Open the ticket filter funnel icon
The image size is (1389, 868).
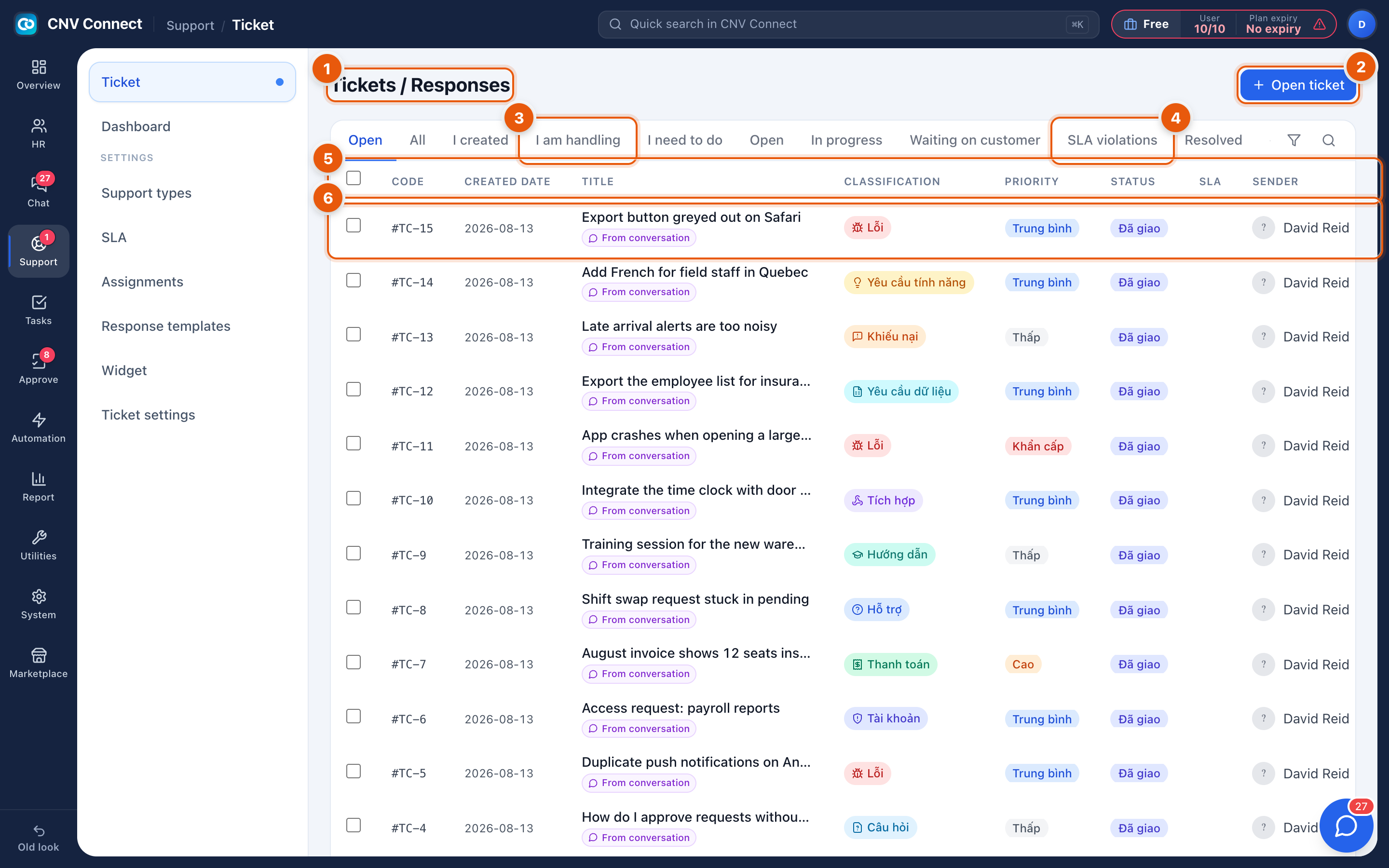pyautogui.click(x=1294, y=140)
